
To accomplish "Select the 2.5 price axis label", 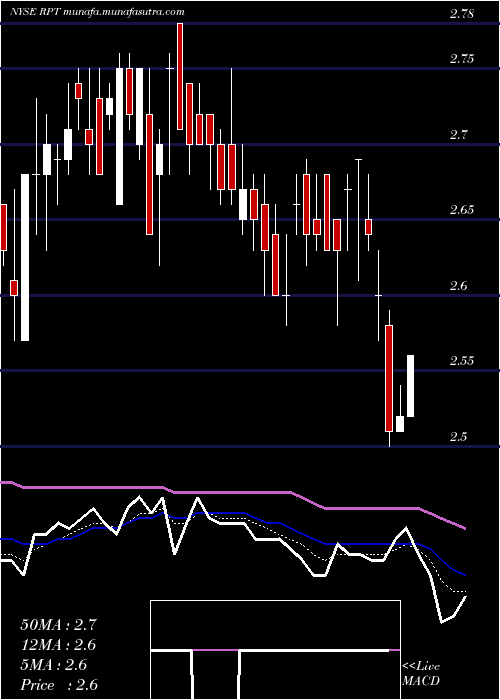I will coord(458,436).
